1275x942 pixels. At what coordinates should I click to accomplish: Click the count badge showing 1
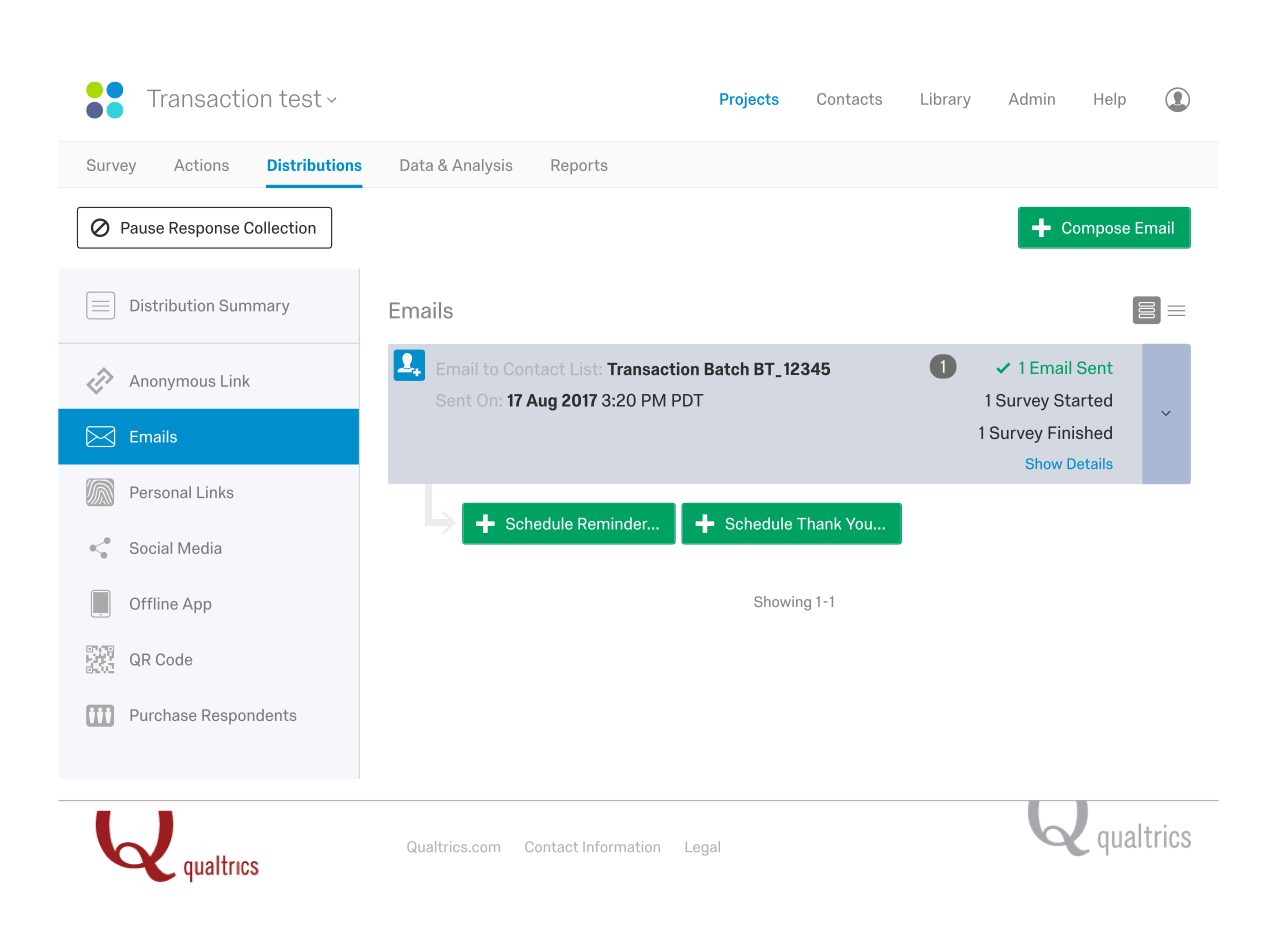click(x=942, y=367)
